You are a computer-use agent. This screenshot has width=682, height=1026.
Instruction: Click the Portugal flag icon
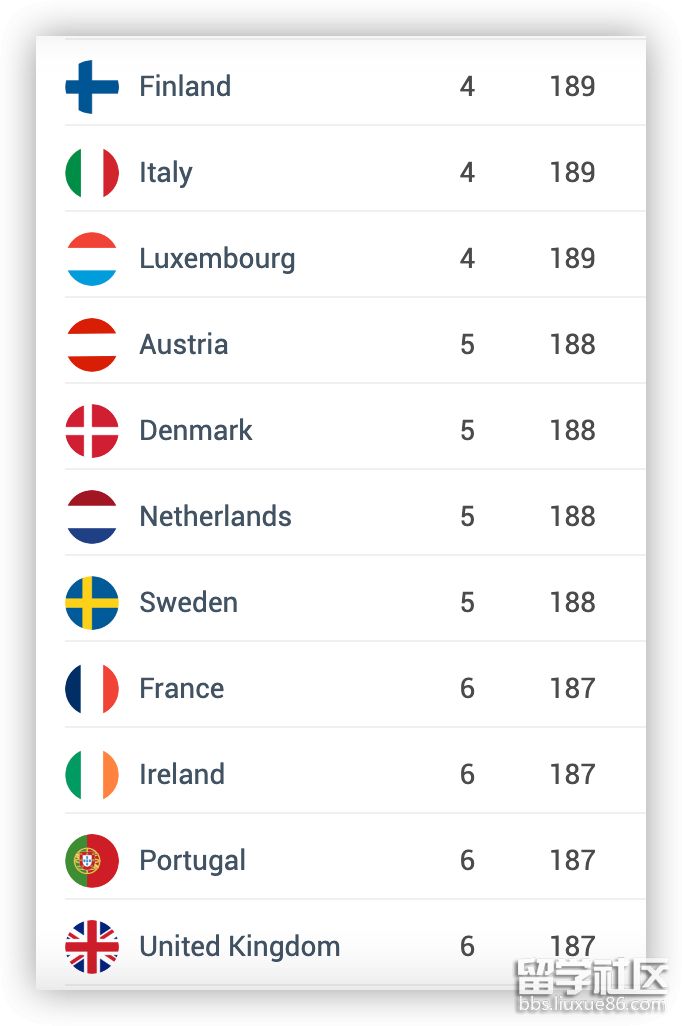click(92, 861)
